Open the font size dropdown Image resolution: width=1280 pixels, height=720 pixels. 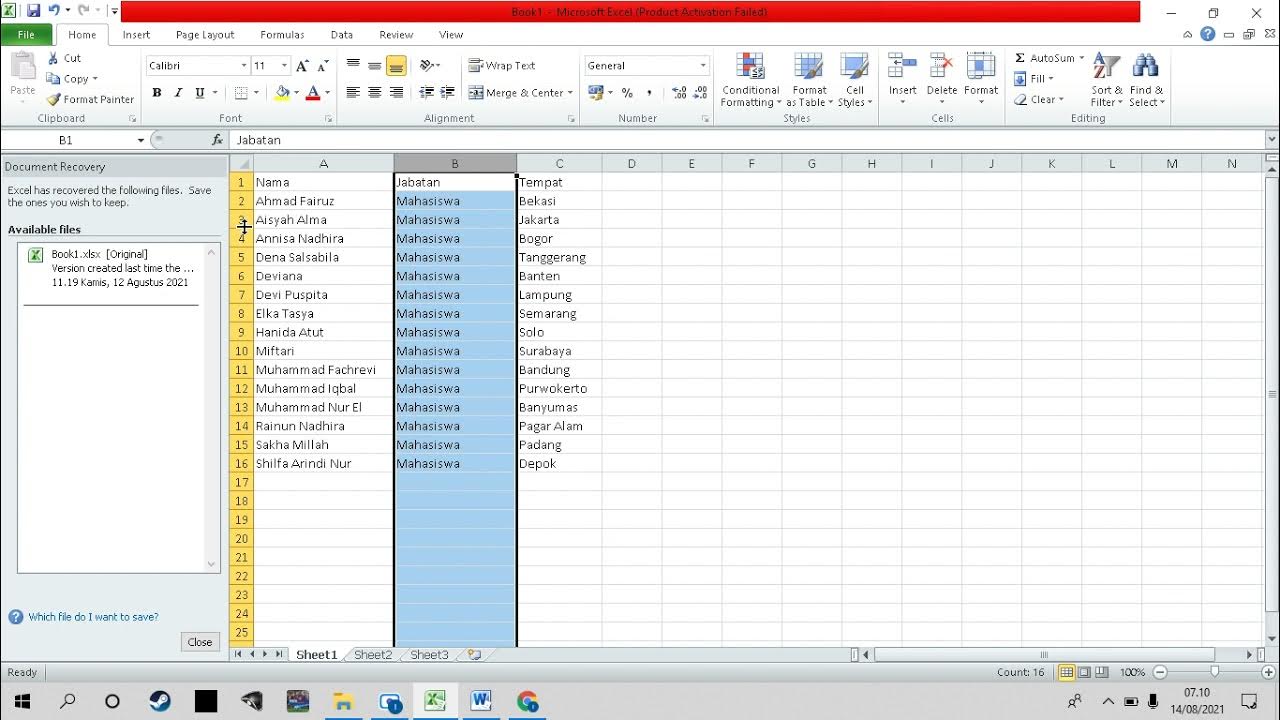click(x=284, y=66)
